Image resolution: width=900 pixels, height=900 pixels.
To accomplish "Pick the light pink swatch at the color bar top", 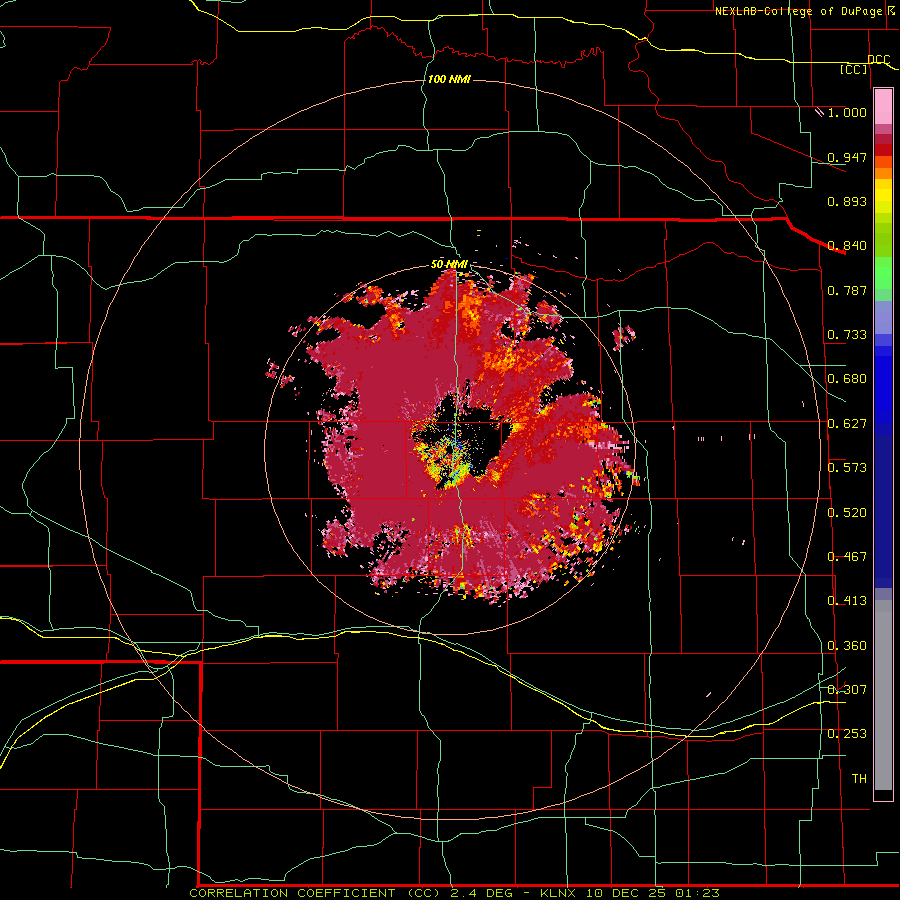I will 883,107.
